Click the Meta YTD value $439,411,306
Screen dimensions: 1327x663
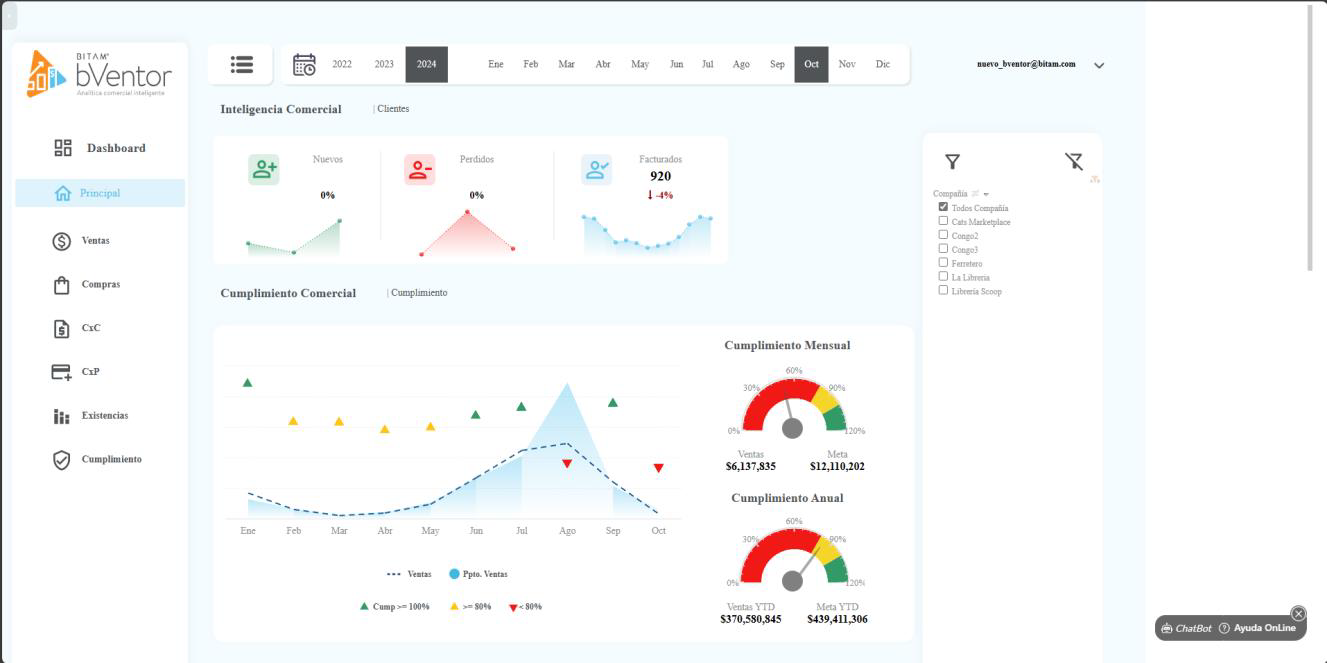837,619
